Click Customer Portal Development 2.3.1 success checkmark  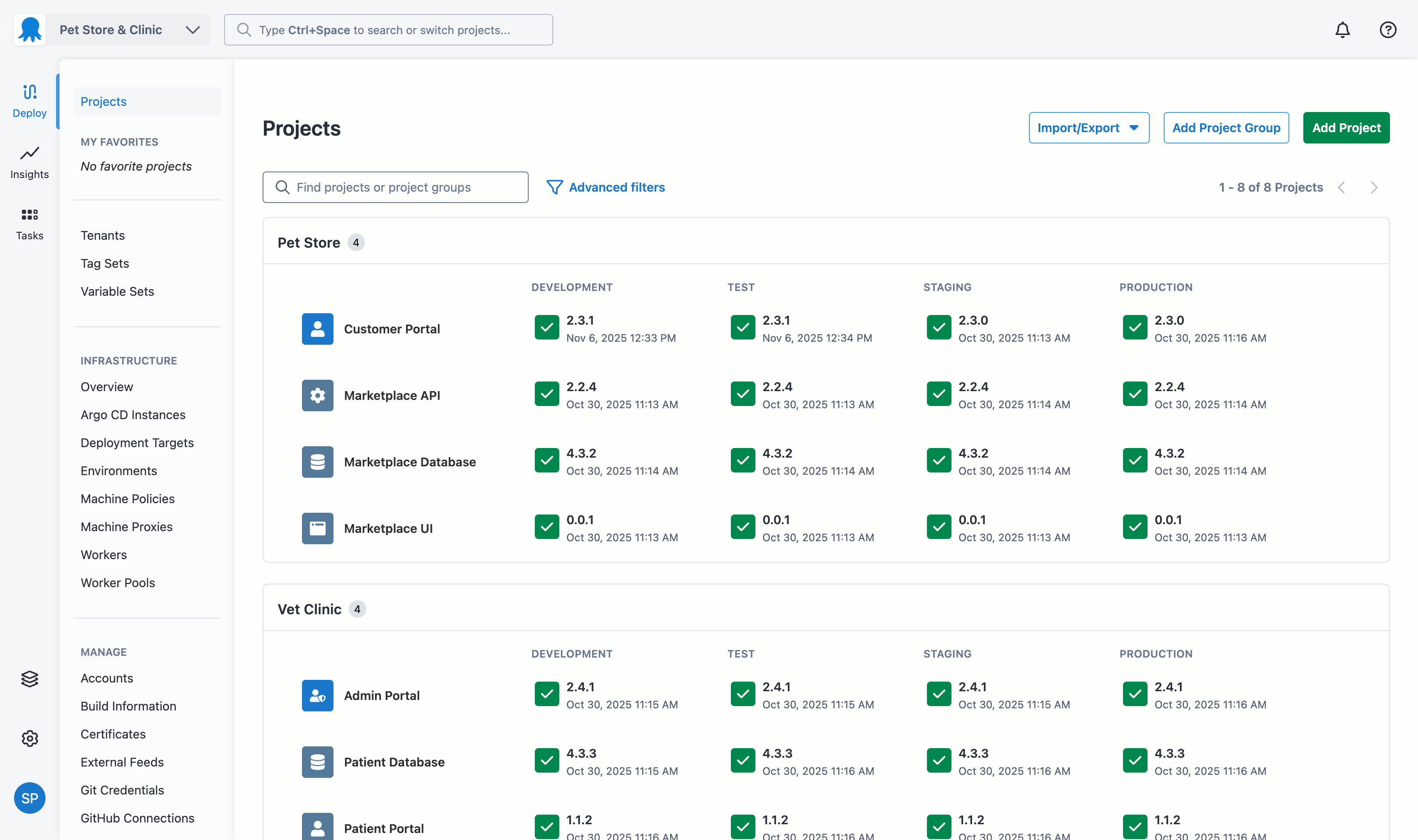546,328
